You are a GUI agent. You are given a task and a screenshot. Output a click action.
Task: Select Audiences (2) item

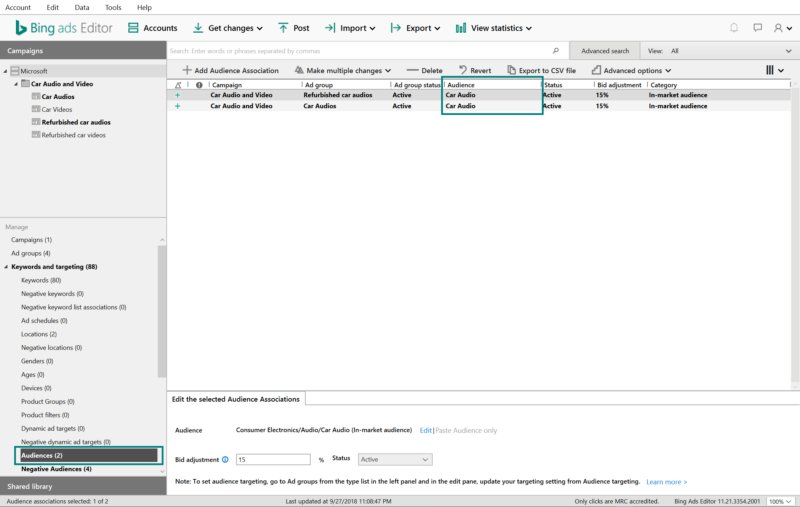coord(89,455)
